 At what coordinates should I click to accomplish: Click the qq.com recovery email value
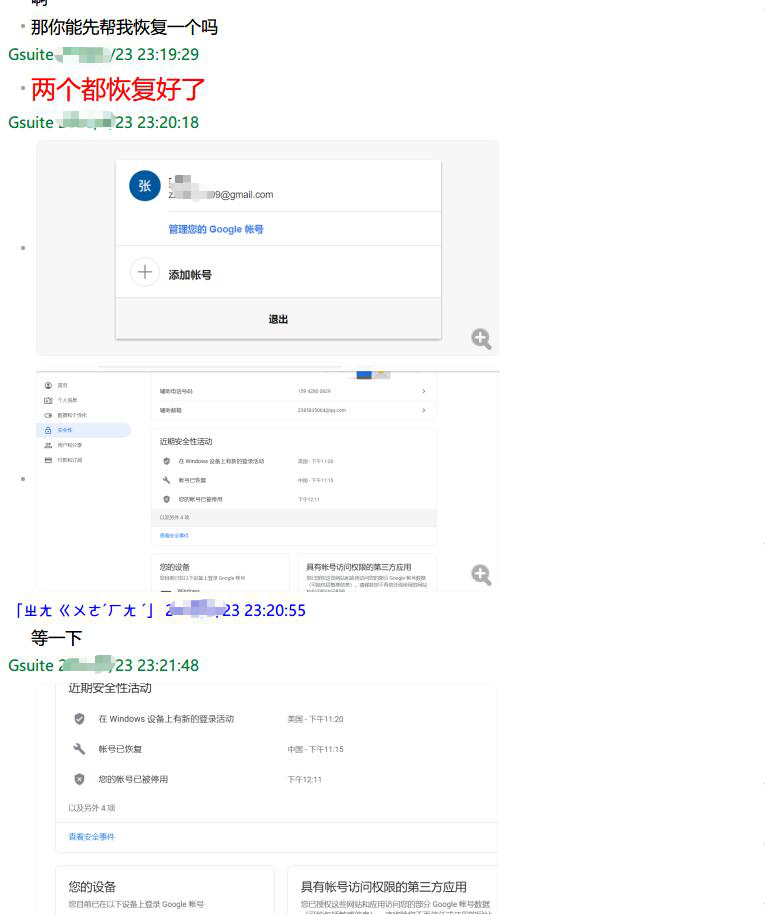click(x=322, y=410)
